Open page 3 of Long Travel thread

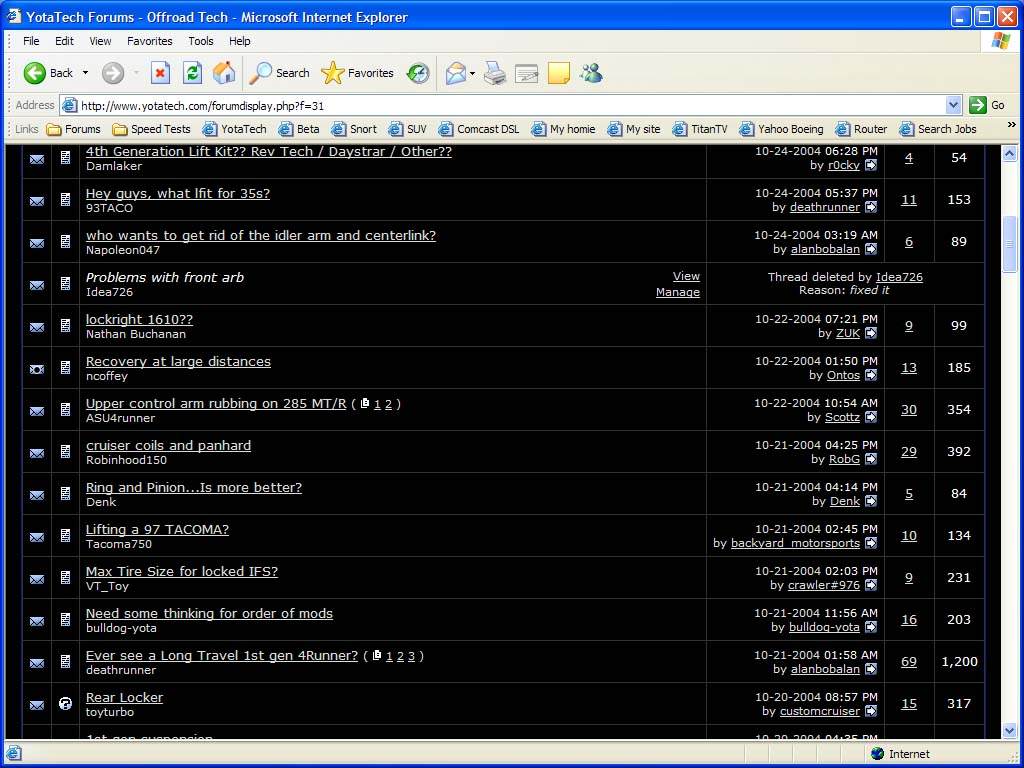click(411, 656)
